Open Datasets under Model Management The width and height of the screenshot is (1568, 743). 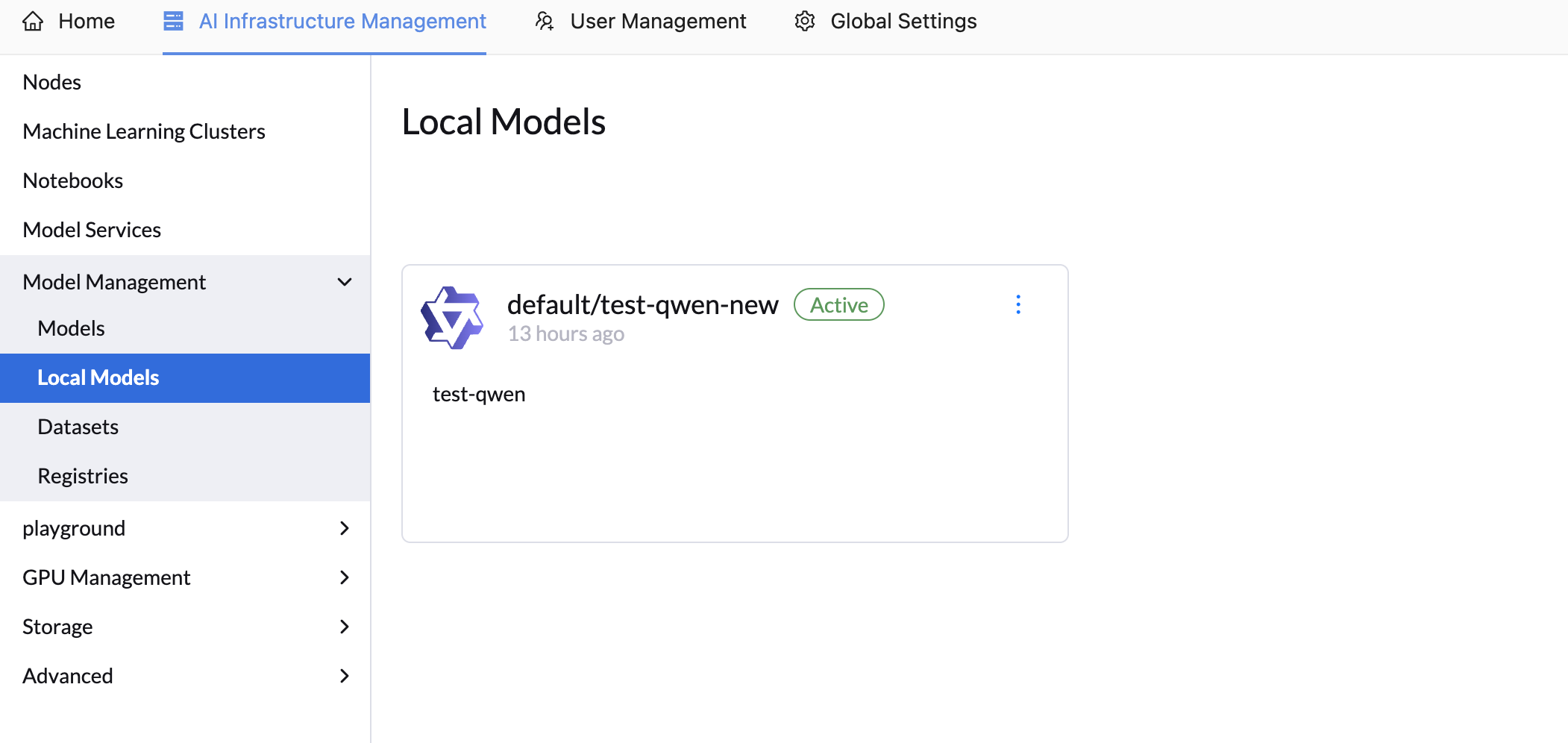coord(185,427)
